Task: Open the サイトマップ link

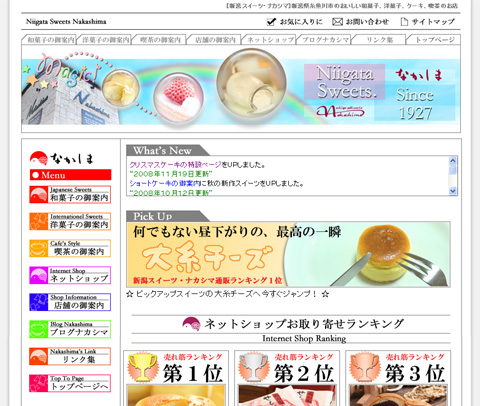Action: point(433,22)
